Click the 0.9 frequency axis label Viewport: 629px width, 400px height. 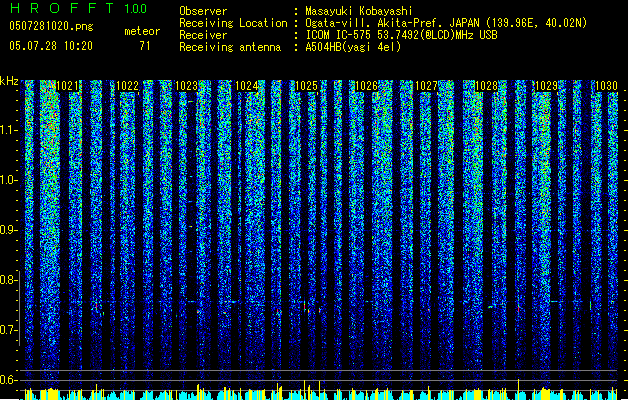pos(9,230)
